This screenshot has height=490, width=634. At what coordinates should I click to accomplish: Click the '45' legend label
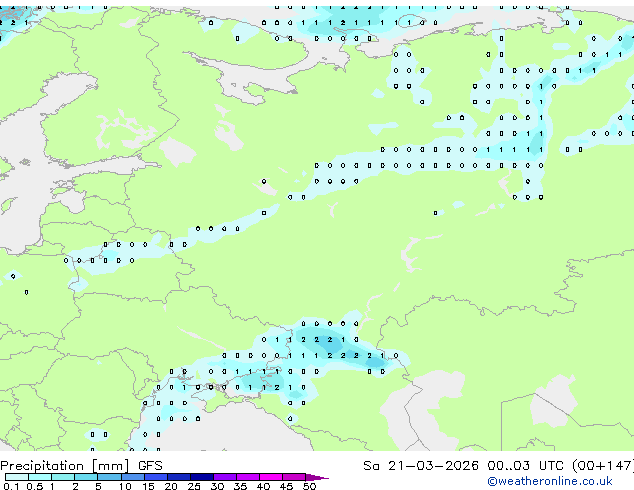[287, 486]
